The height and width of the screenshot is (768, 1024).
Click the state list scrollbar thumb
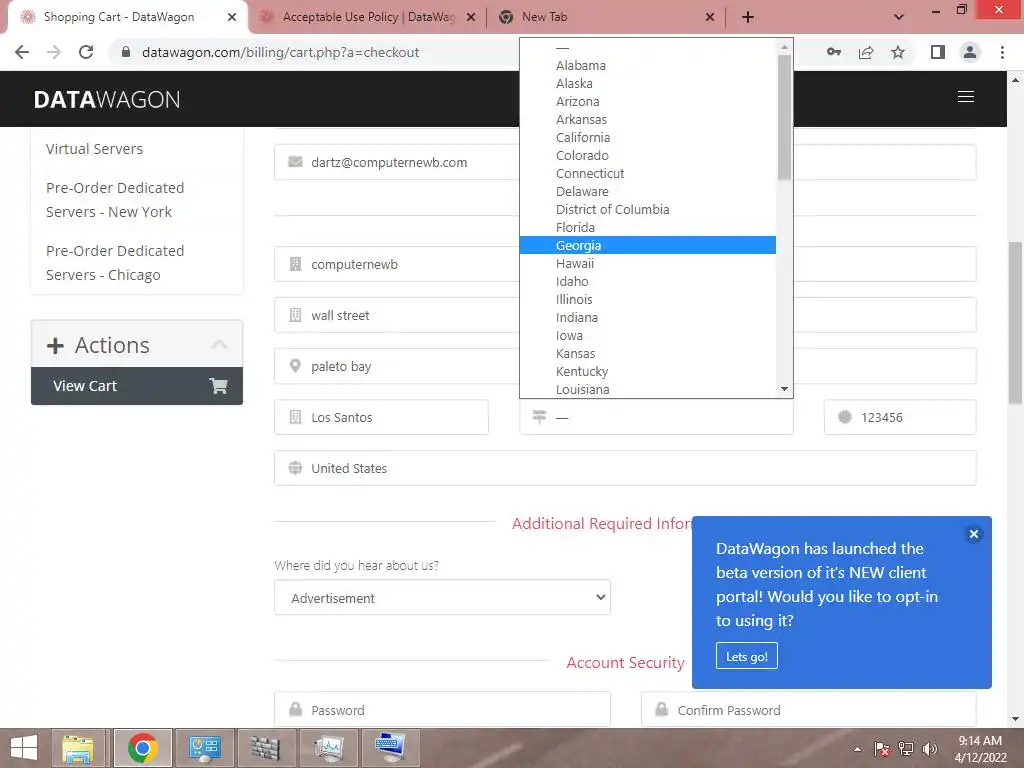pyautogui.click(x=784, y=118)
